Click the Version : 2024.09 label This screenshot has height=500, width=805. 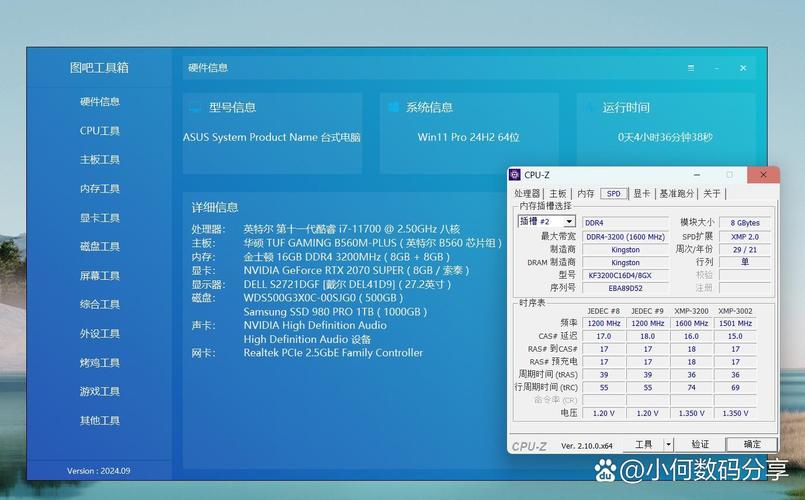(98, 471)
